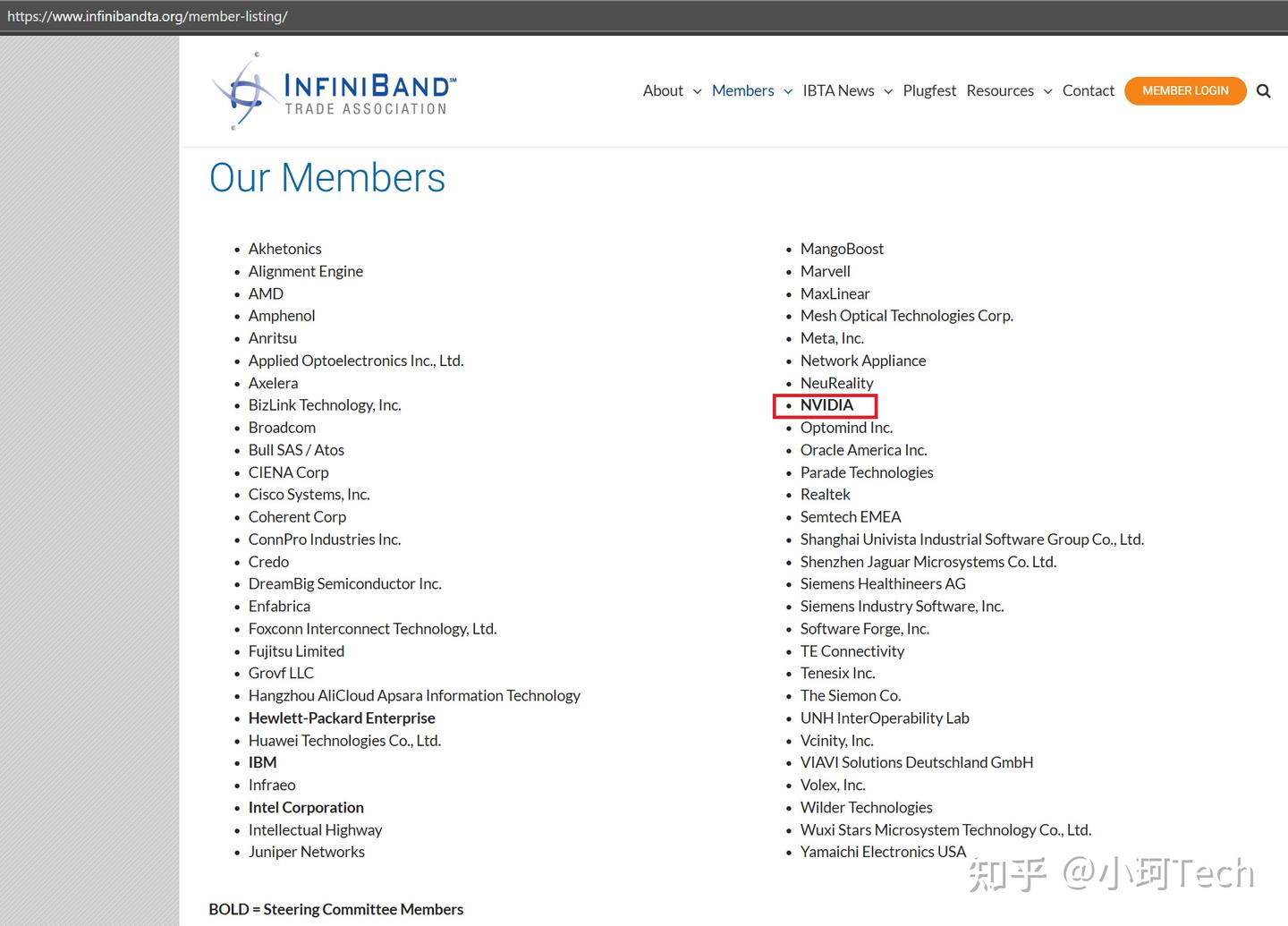Select Foxconn Interconnect Technology, Ltd.

(x=372, y=629)
